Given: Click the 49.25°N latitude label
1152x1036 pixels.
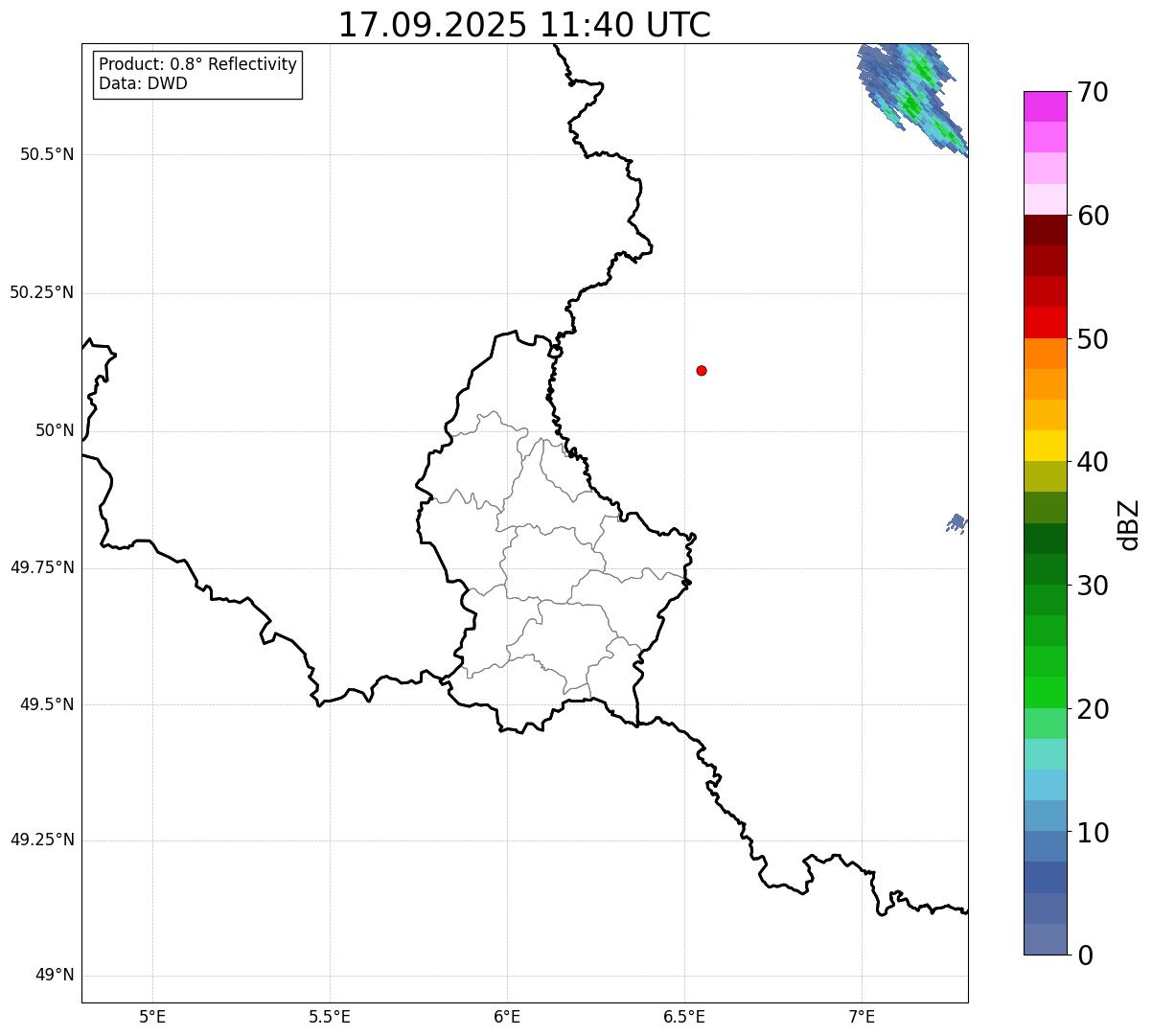Looking at the screenshot, I should pyautogui.click(x=41, y=840).
